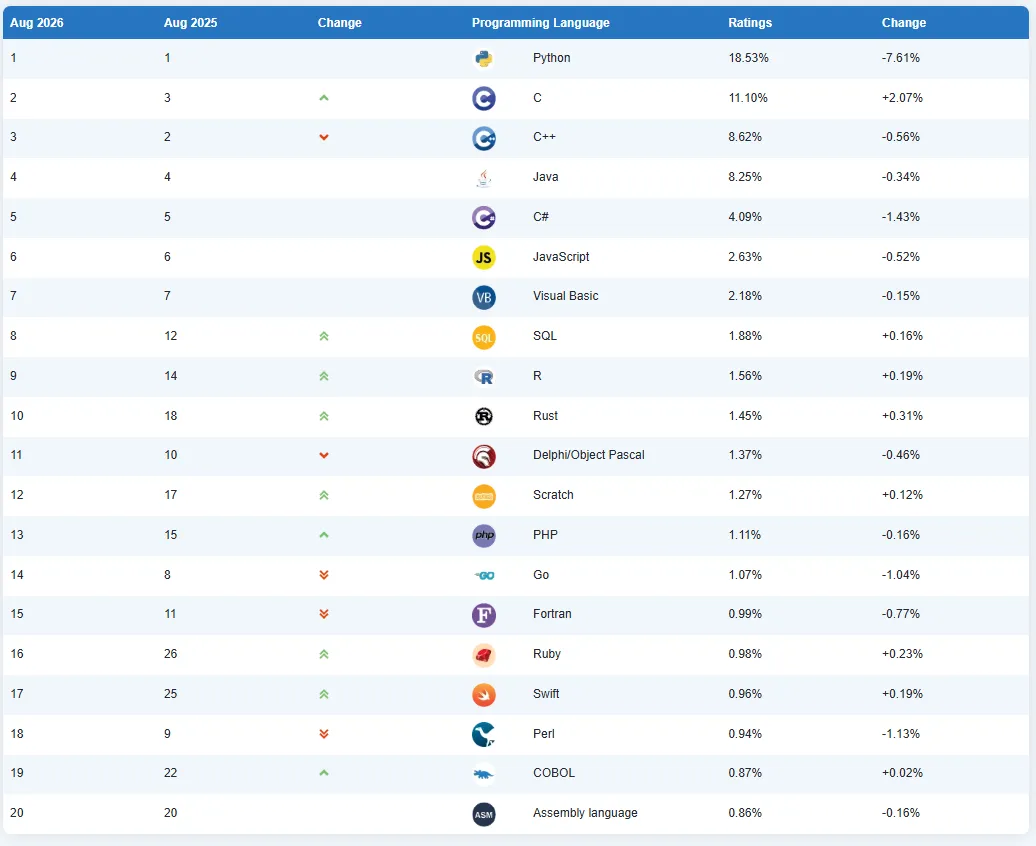Click the Visual Basic VB icon
The image size is (1036, 846).
tap(484, 297)
